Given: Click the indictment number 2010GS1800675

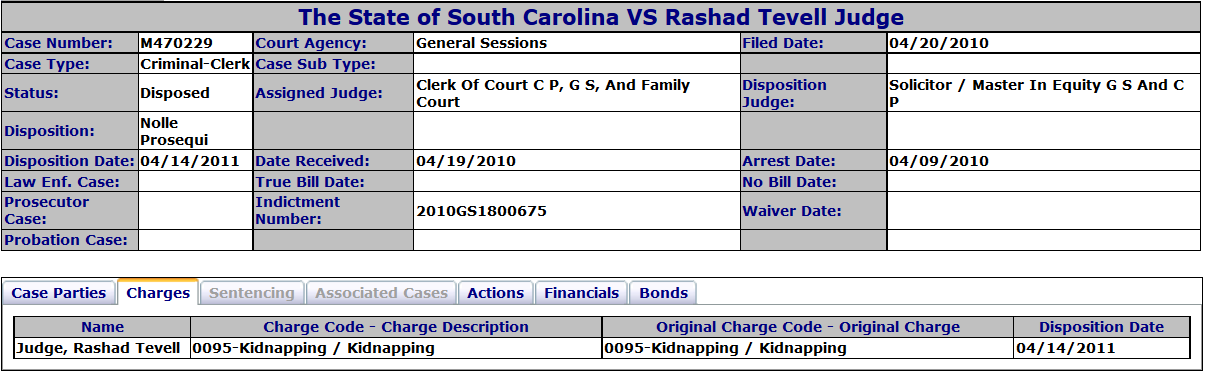Looking at the screenshot, I should (482, 211).
